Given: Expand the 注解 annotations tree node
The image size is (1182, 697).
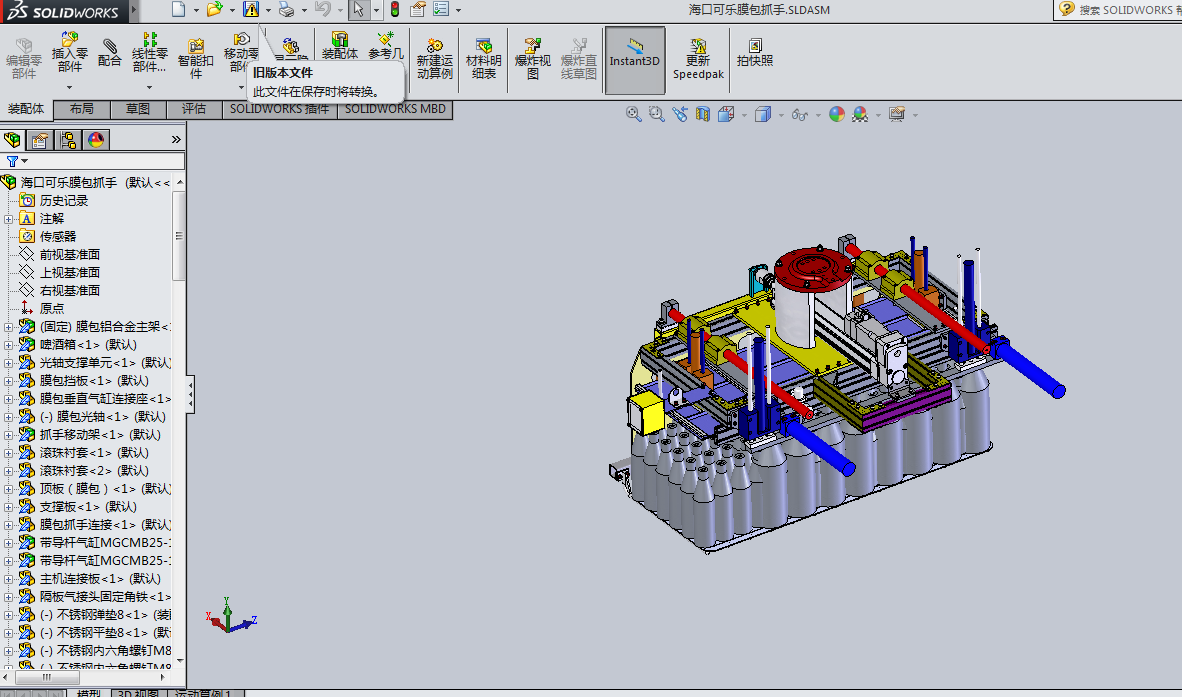Looking at the screenshot, I should (x=9, y=219).
